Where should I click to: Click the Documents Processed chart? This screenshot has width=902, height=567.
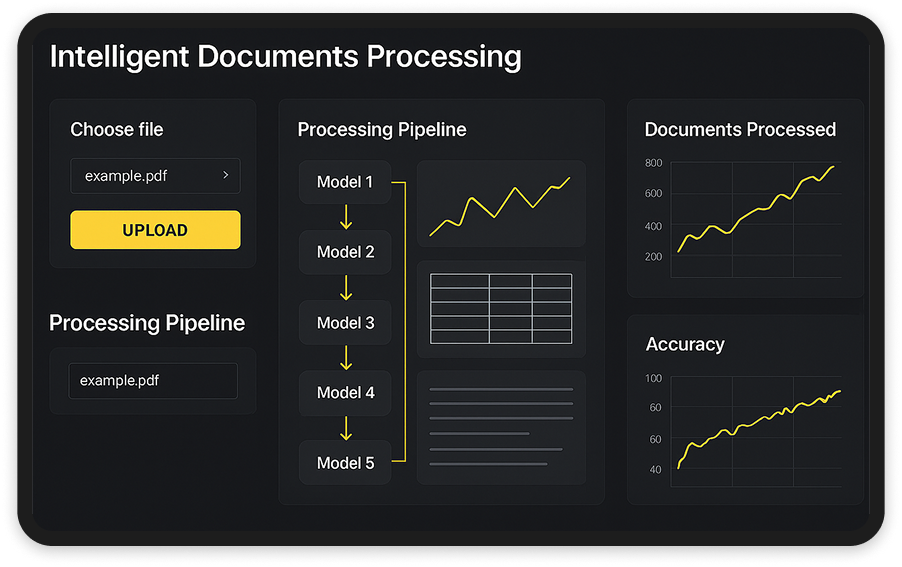click(x=756, y=220)
